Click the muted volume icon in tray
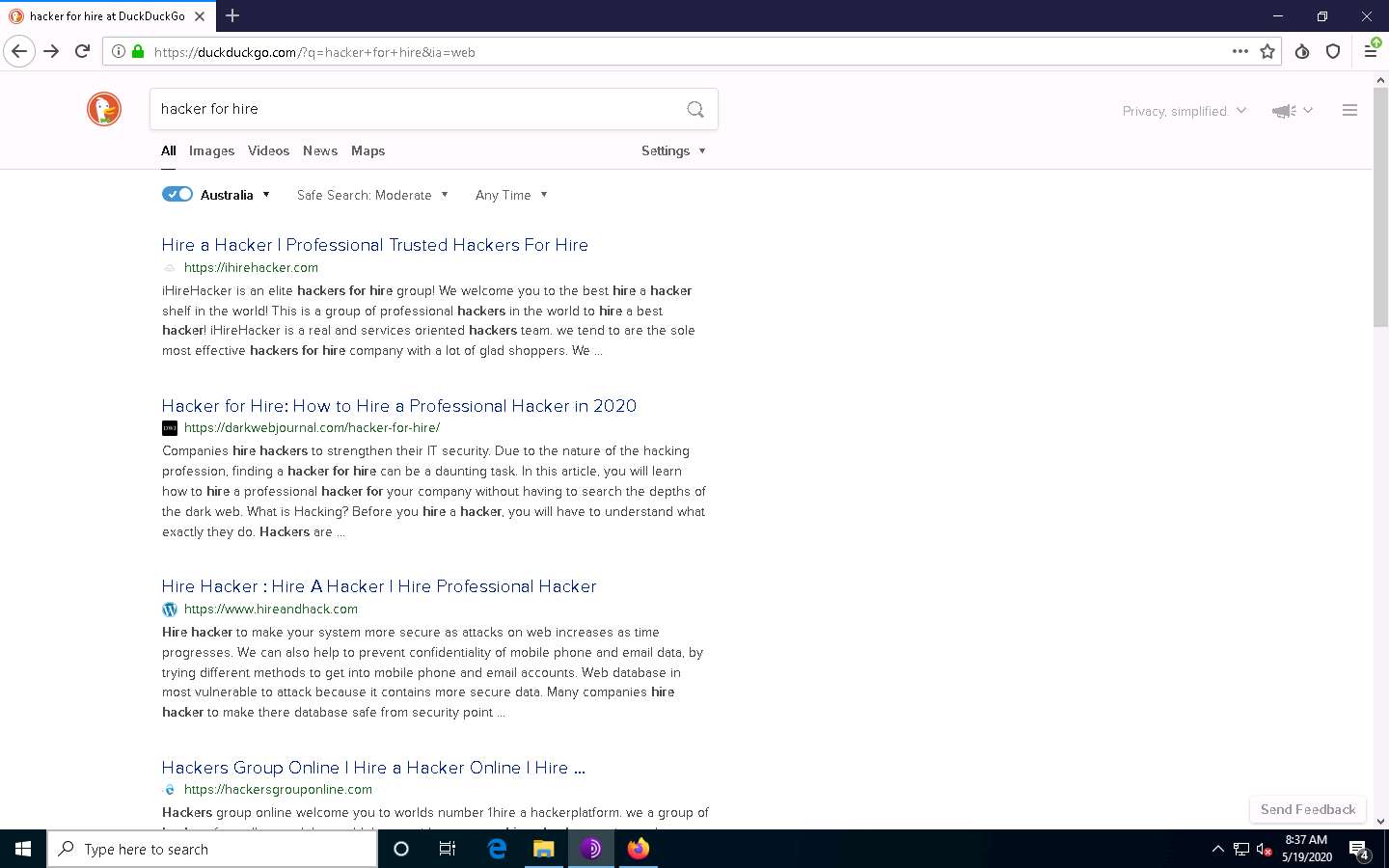1389x868 pixels. 1264,850
